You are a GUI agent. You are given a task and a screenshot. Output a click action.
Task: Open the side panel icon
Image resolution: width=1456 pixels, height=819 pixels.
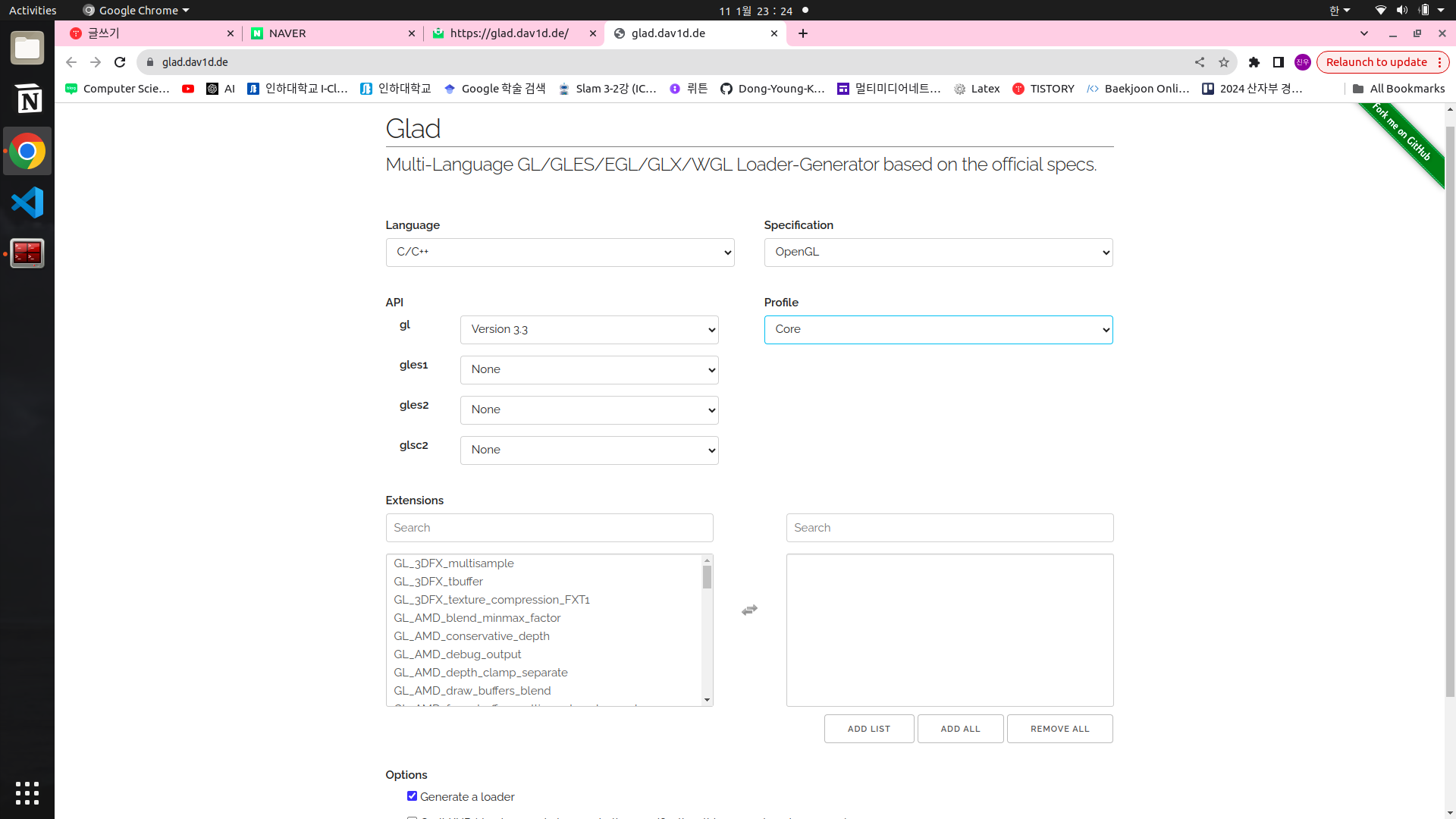click(1279, 62)
